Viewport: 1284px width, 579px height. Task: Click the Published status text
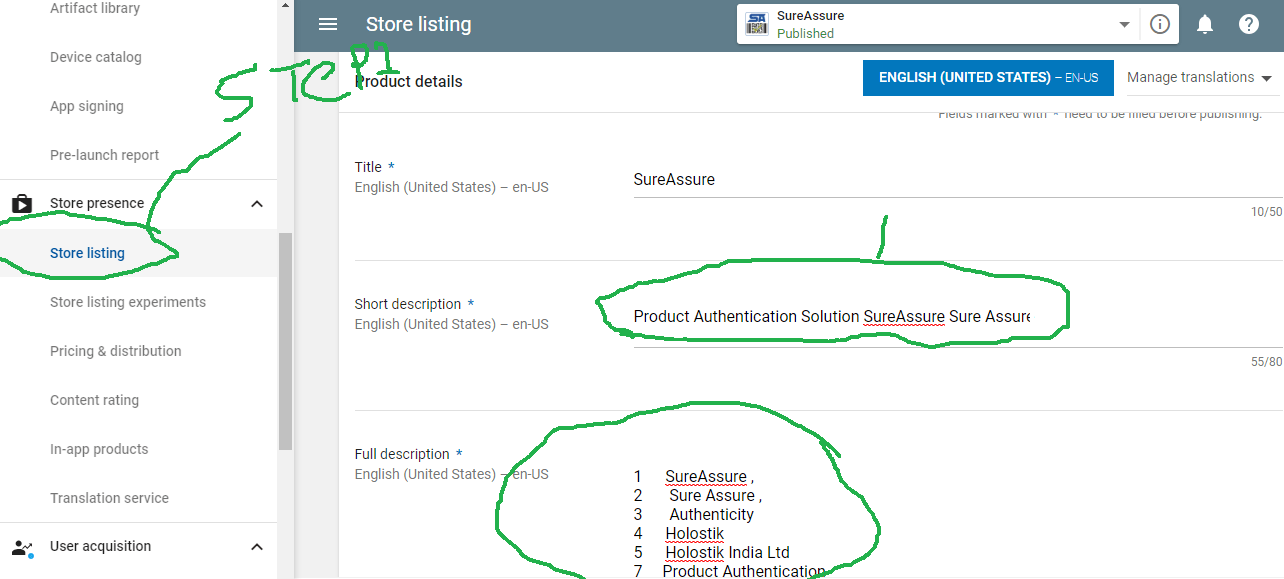tap(805, 33)
